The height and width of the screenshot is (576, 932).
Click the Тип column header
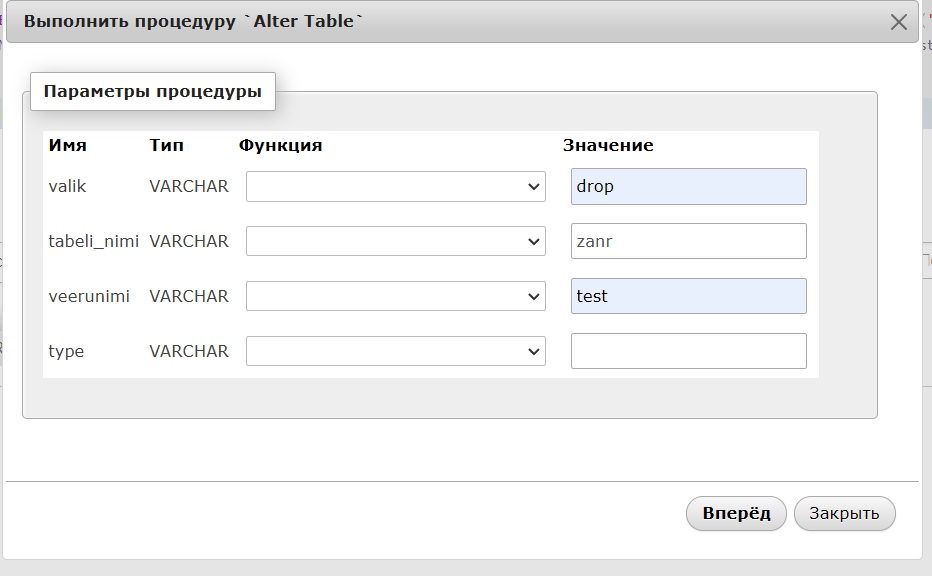(166, 146)
